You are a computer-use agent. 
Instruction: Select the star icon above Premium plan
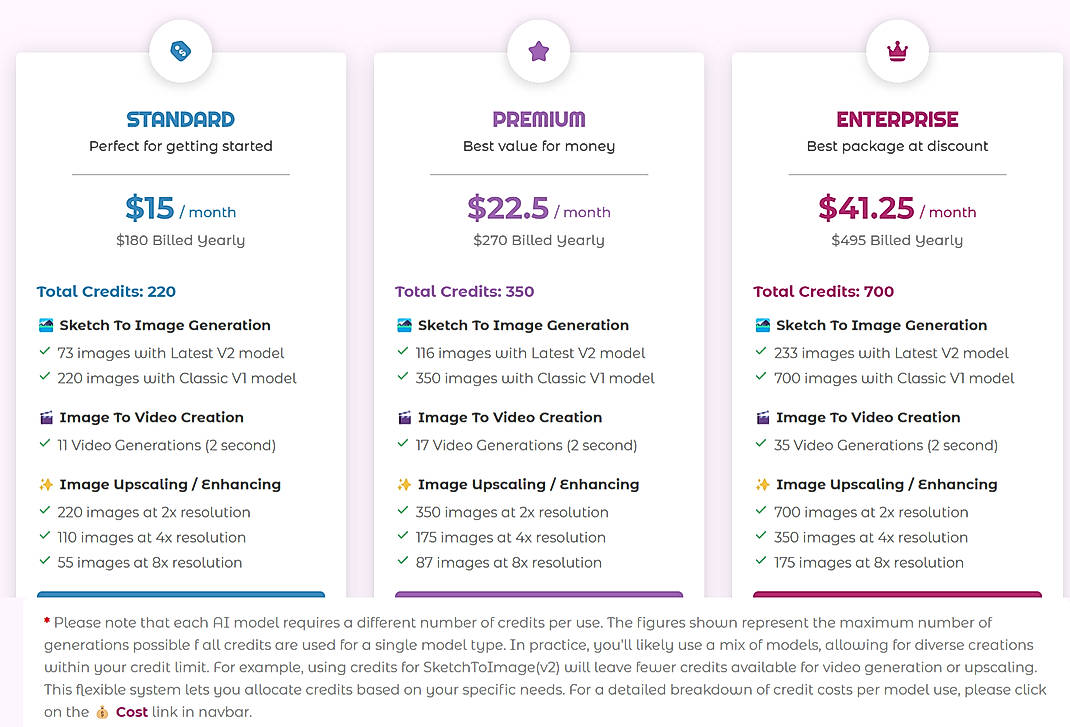[539, 49]
